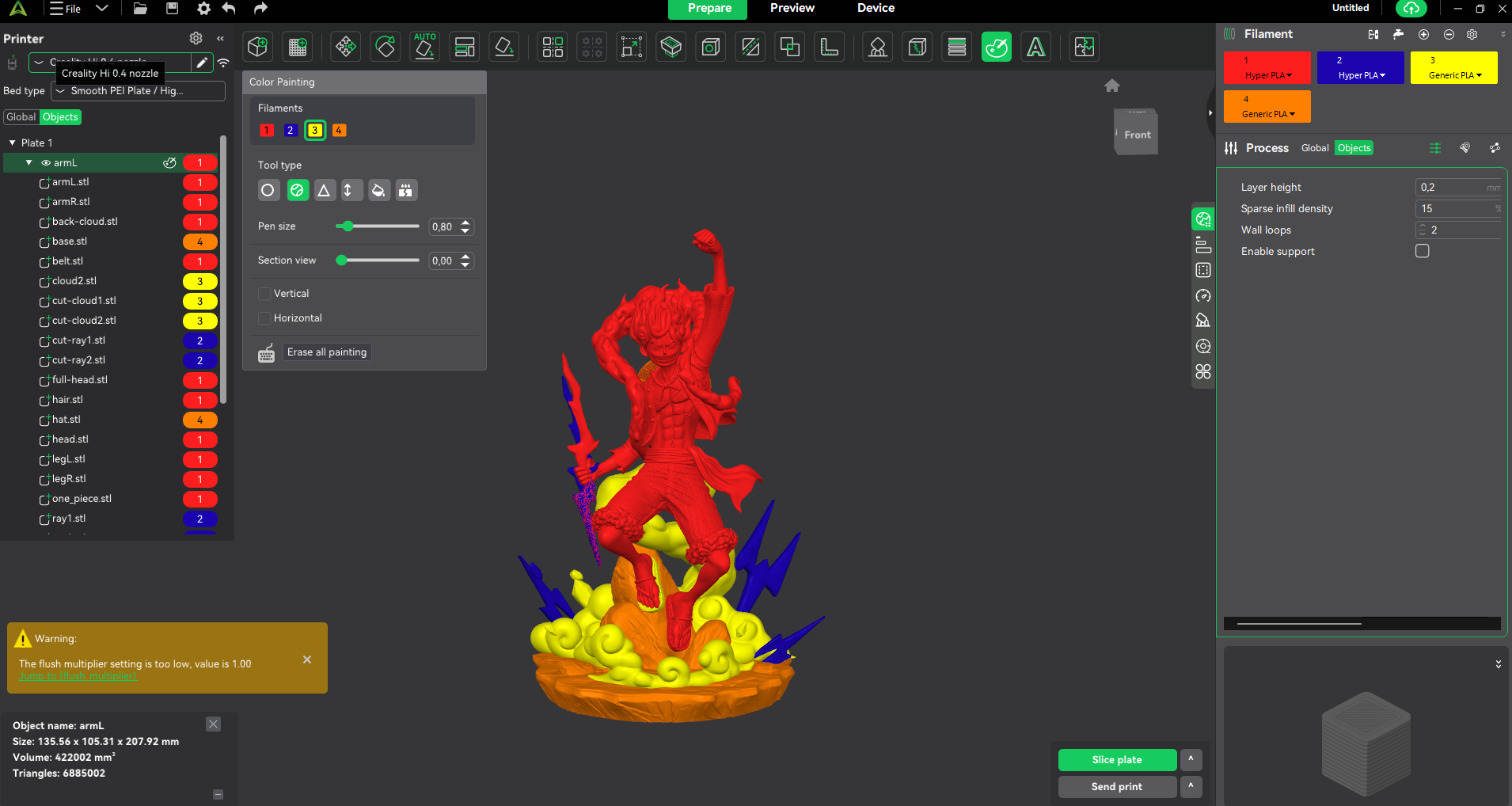
Task: Switch printer settings to Global
Action: tap(21, 117)
